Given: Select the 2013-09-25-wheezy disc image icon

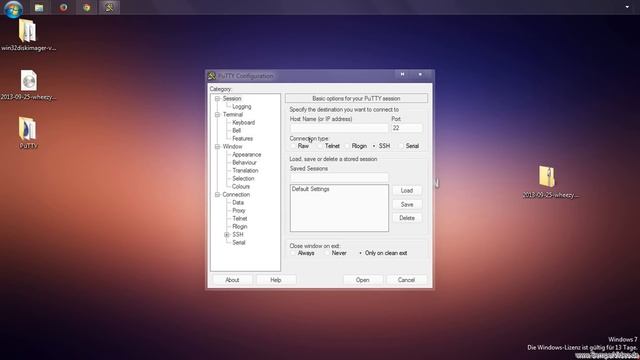Looking at the screenshot, I should pos(29,80).
